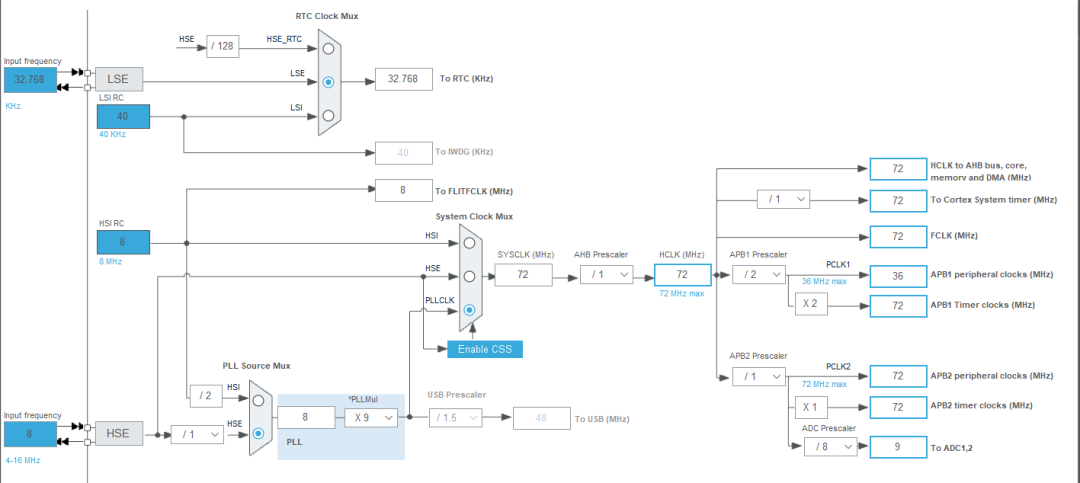Click the X 2 APB1 timer multiplier box
This screenshot has width=1080, height=483.
(x=811, y=305)
